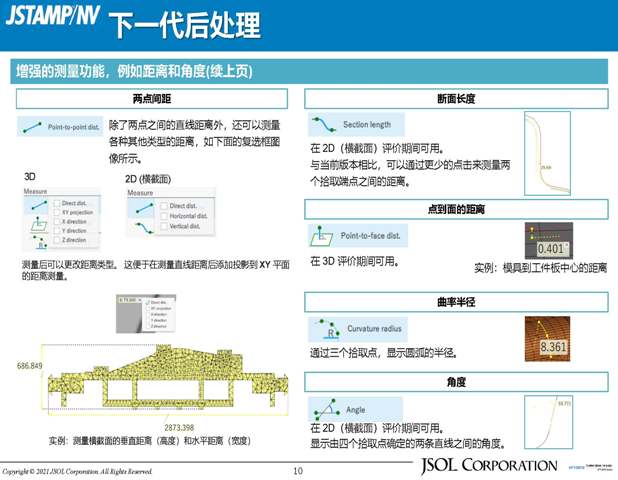This screenshot has height=480, width=618.
Task: Click the Point-to-point dist. tool icon
Action: click(x=34, y=128)
